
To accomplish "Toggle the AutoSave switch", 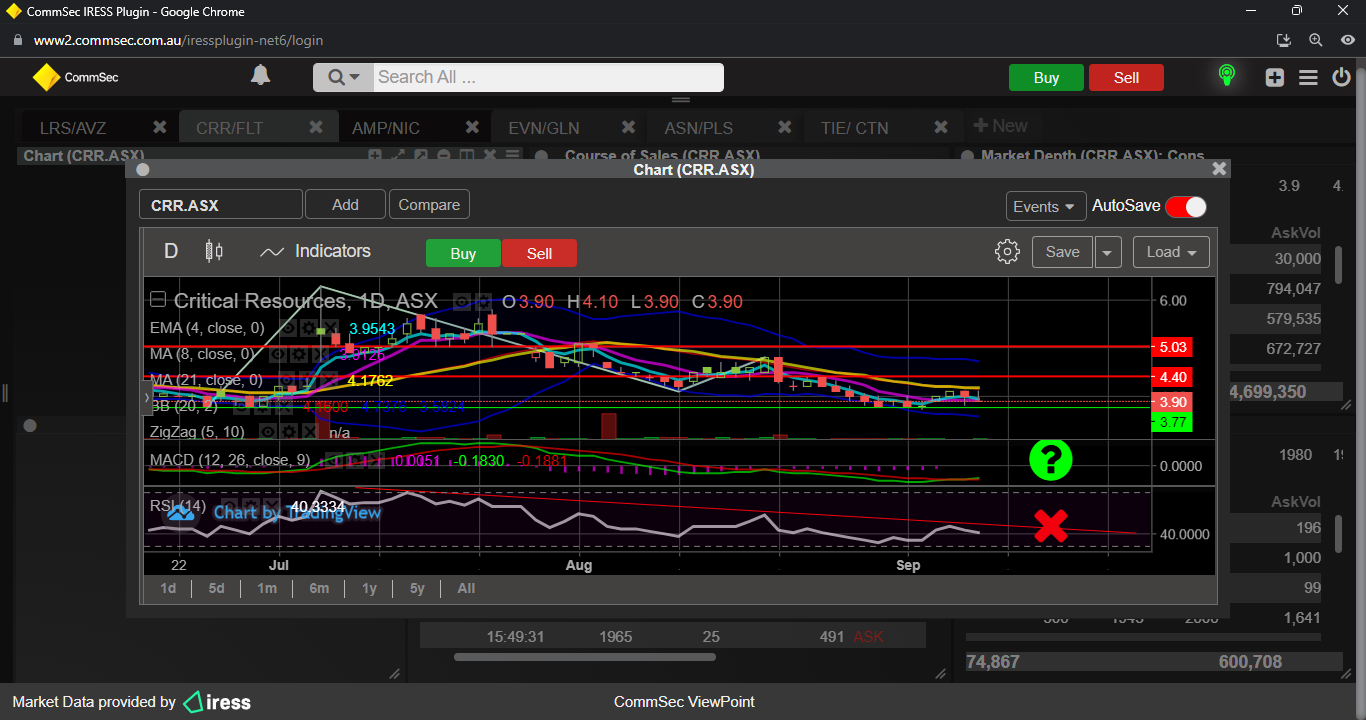I will click(1185, 206).
